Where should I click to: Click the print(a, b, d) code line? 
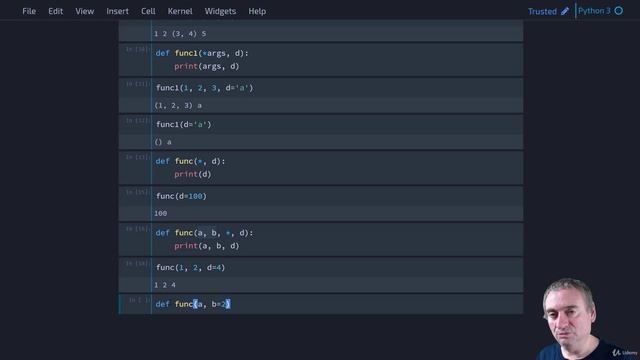[207, 246]
